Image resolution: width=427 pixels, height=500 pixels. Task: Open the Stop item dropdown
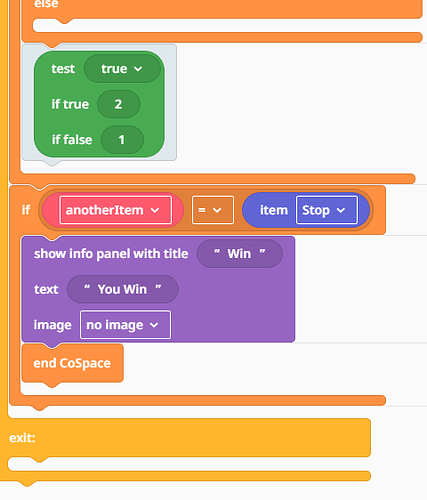[x=327, y=210]
